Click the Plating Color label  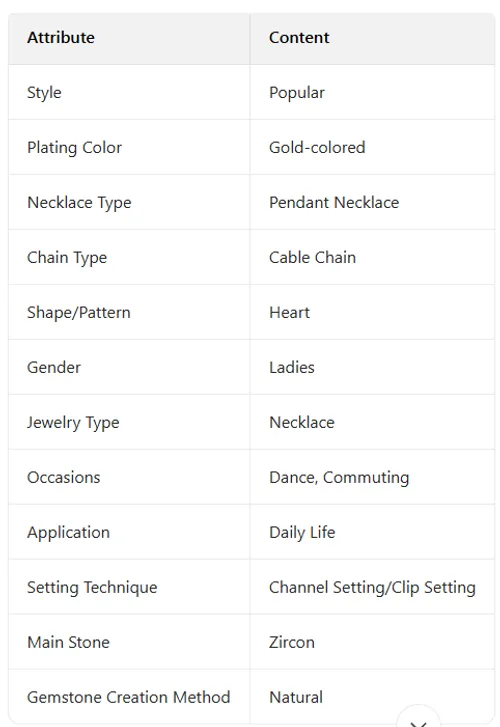coord(74,147)
